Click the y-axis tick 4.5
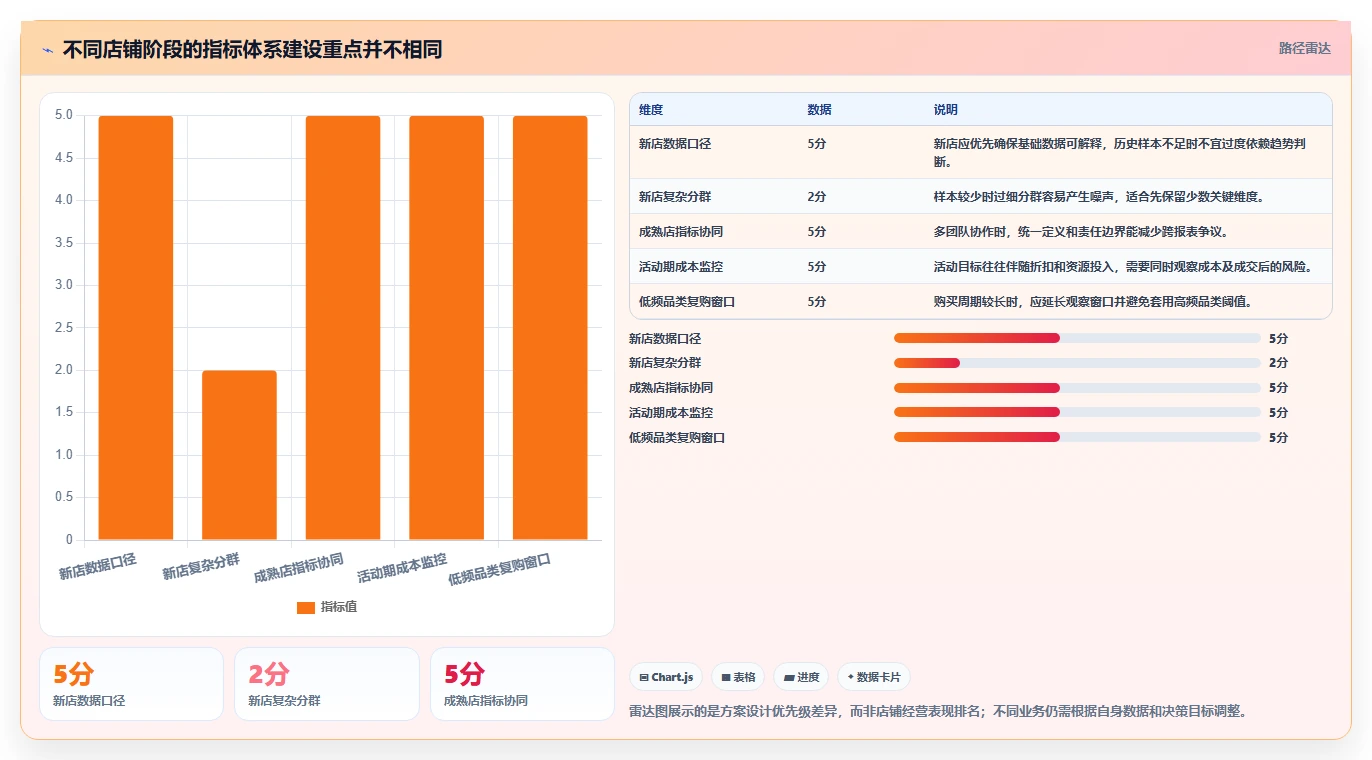Viewport: 1372px width, 760px height. pyautogui.click(x=63, y=158)
